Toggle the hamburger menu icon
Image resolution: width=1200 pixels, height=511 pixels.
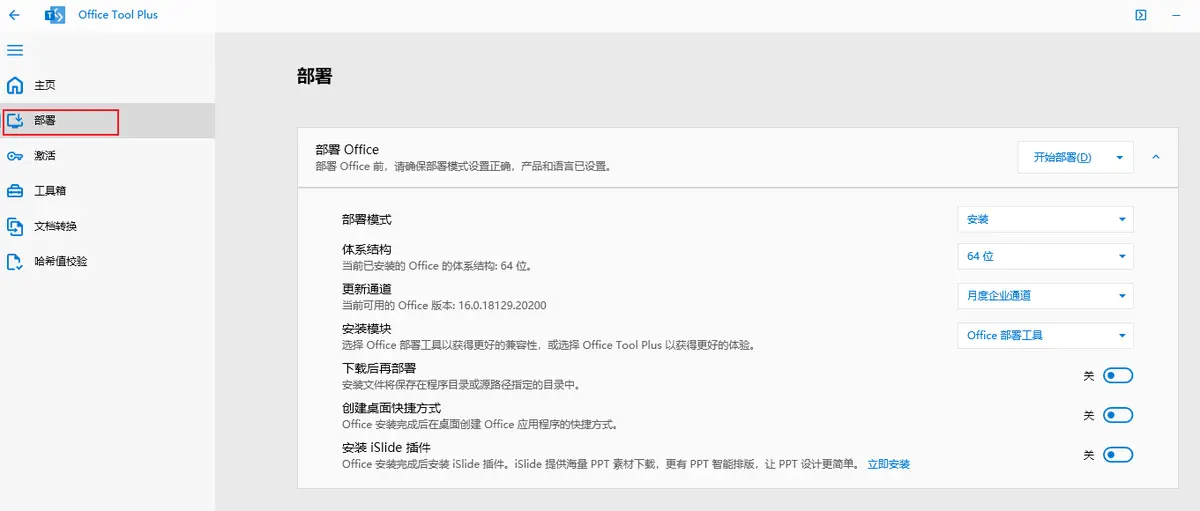pyautogui.click(x=15, y=50)
